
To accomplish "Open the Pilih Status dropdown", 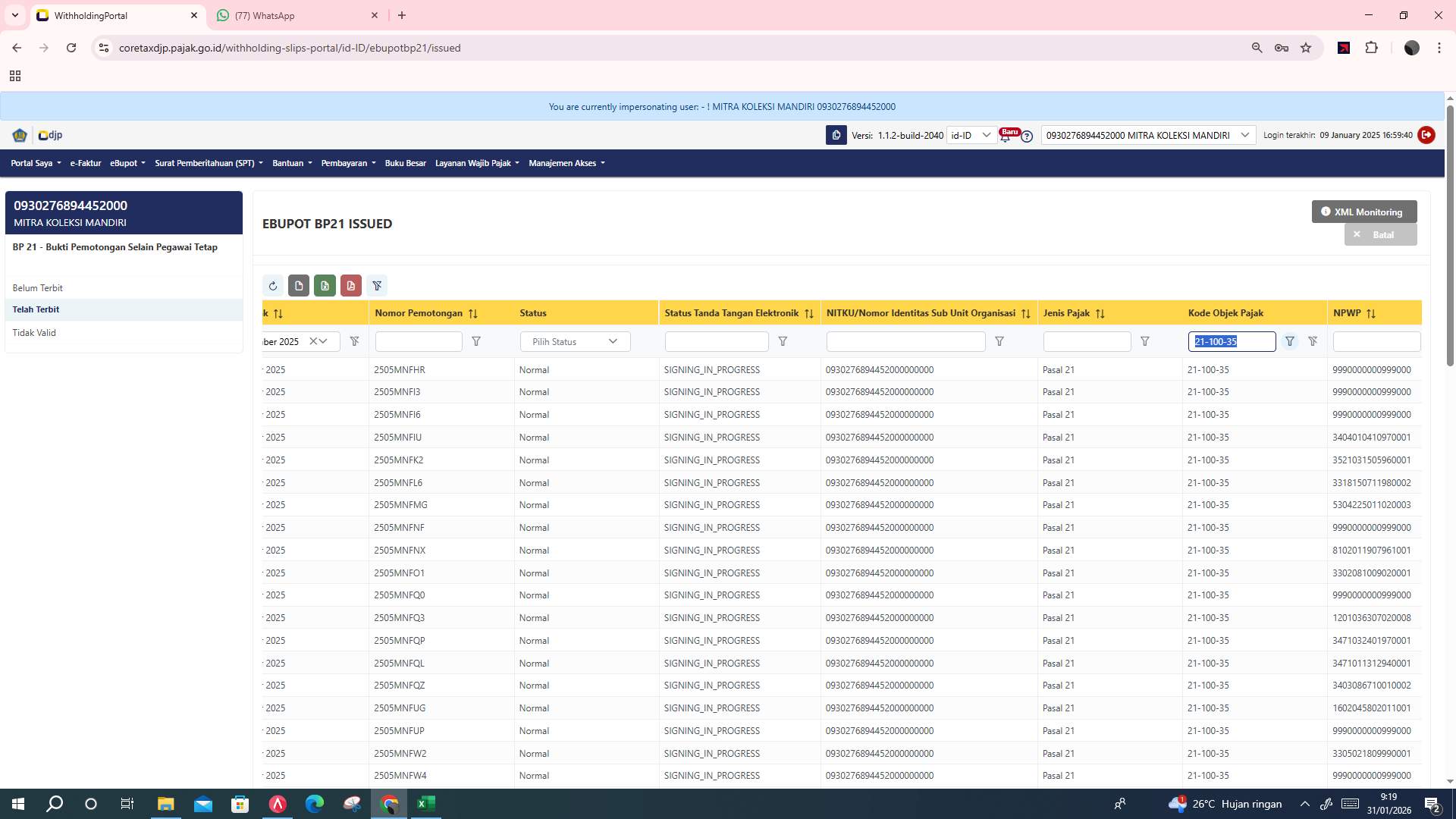I will pos(574,341).
